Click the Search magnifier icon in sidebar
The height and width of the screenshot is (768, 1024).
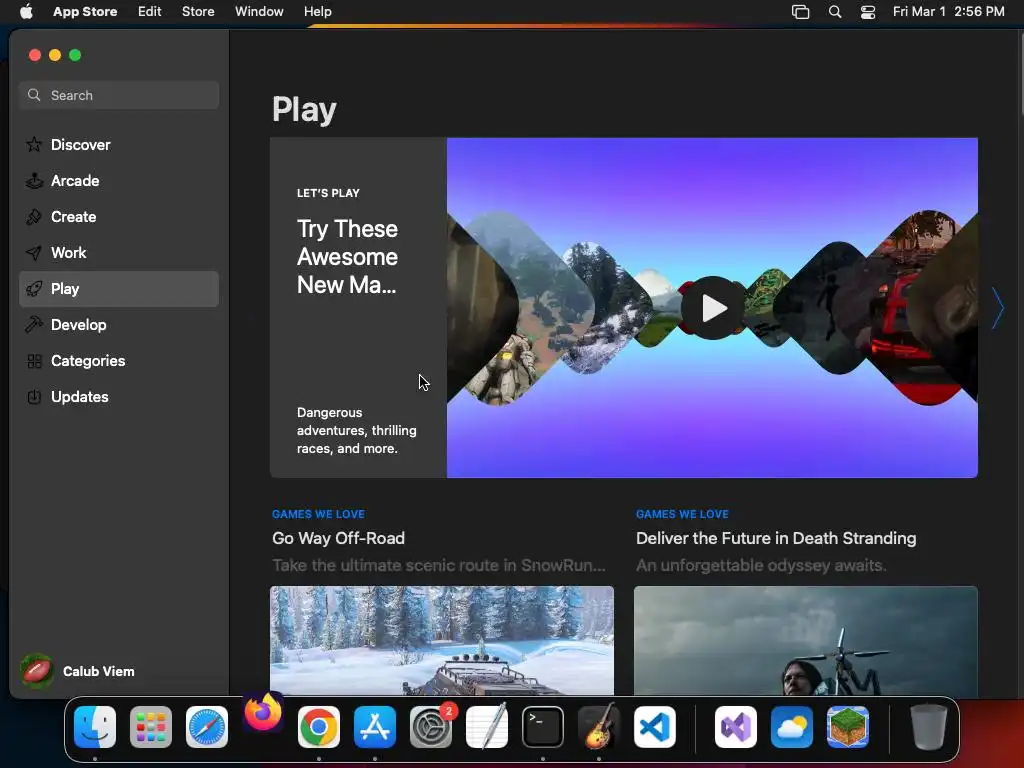click(x=34, y=95)
